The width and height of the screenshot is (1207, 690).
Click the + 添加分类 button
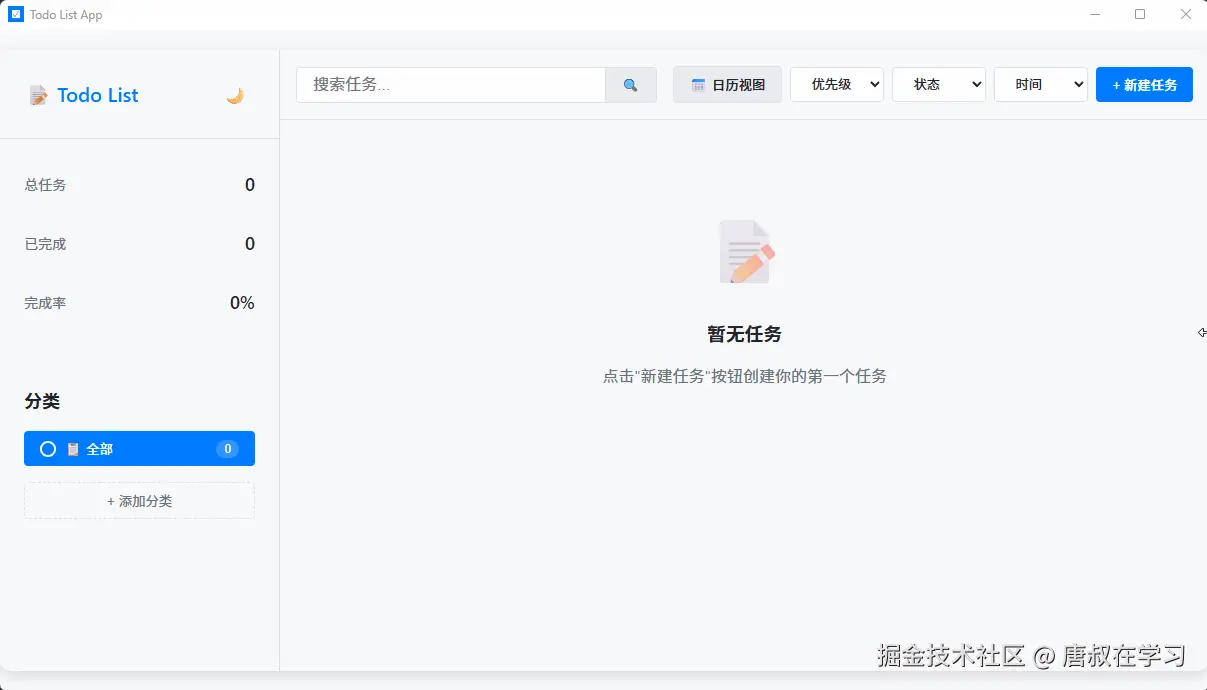[x=139, y=501]
